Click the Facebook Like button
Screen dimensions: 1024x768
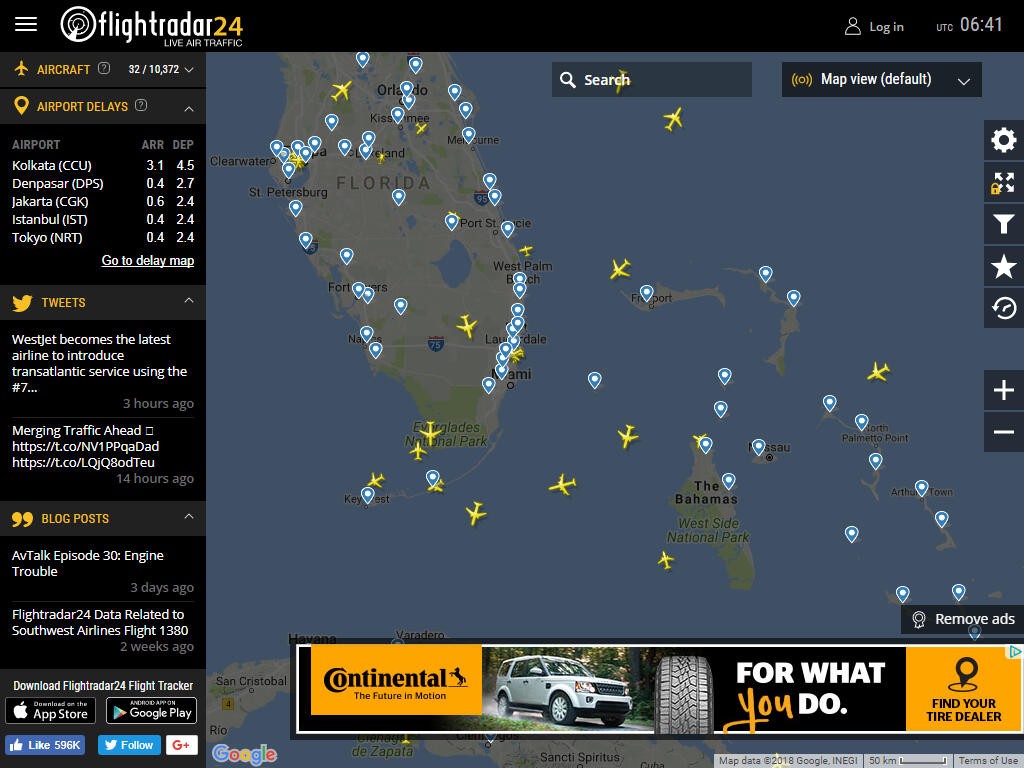tap(45, 745)
